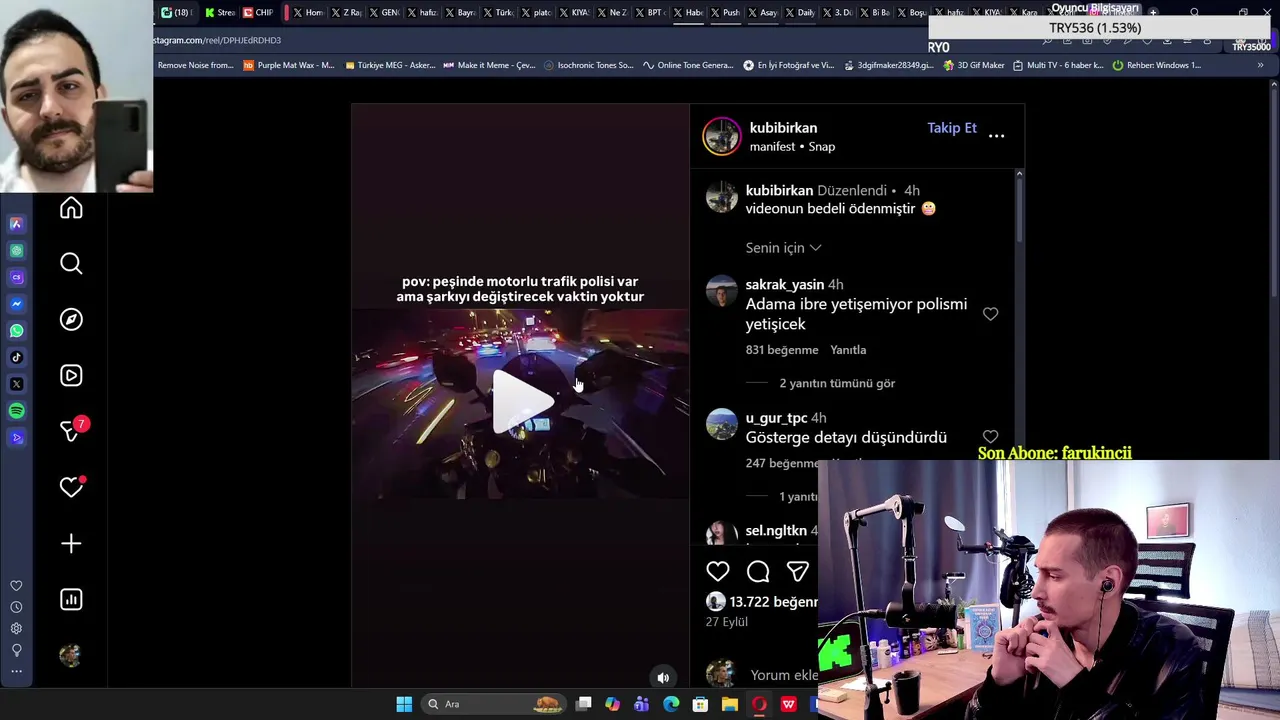Screen dimensions: 1280x720
Task: Switch to the CHIP browser tab
Action: [x=258, y=12]
